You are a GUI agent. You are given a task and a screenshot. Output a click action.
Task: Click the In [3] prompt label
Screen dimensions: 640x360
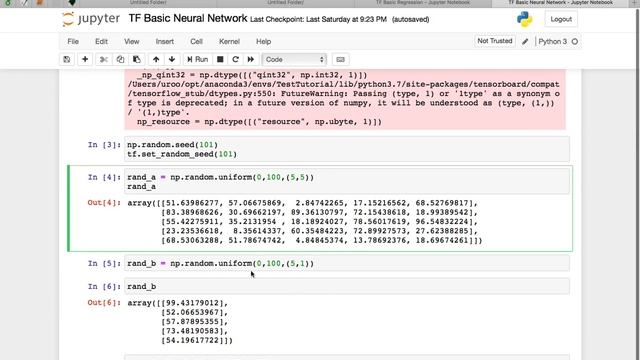coord(104,145)
